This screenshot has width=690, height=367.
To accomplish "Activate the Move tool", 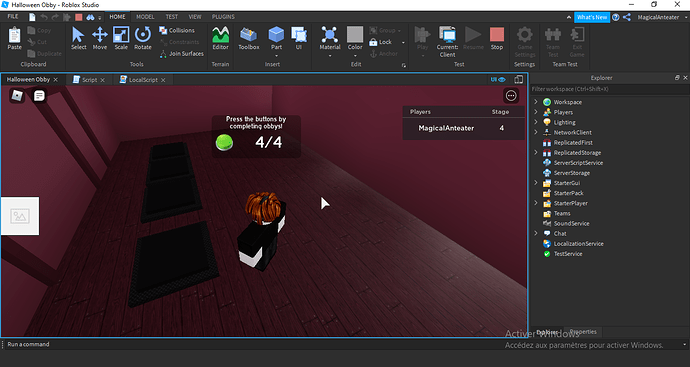I will 100,38.
